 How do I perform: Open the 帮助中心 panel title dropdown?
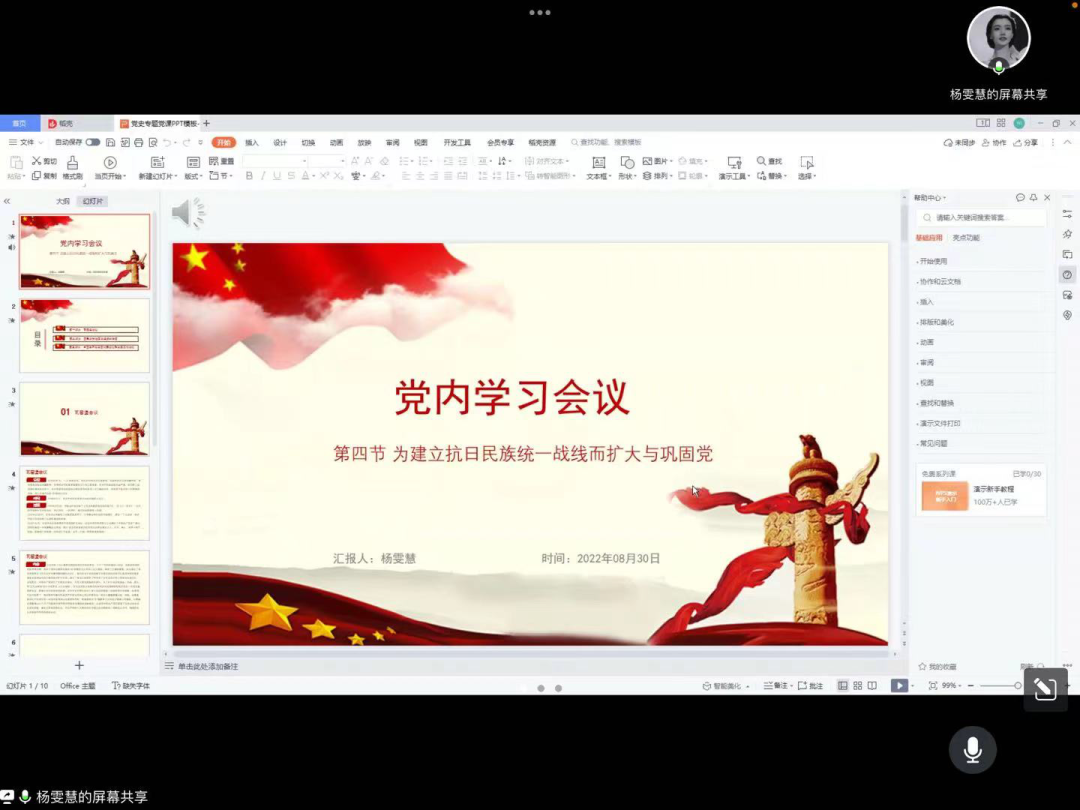point(930,198)
